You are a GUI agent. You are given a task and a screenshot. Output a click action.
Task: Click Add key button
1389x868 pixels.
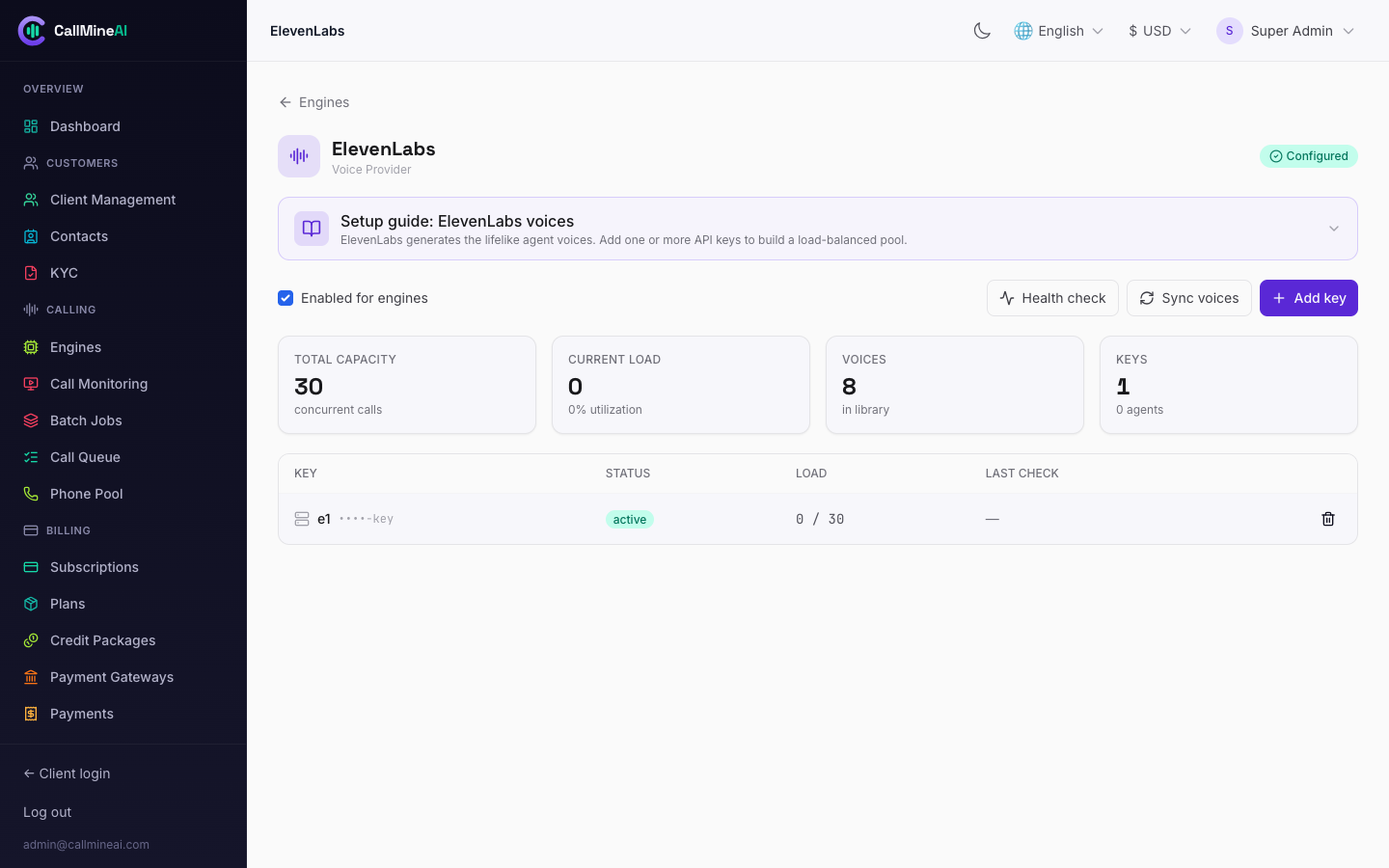1309,298
